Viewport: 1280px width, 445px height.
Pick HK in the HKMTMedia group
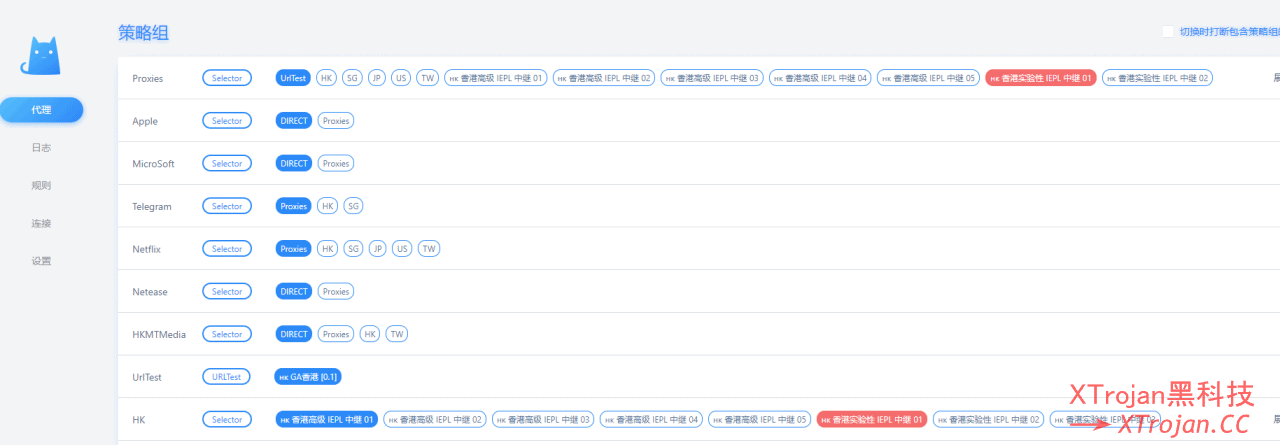tap(370, 334)
